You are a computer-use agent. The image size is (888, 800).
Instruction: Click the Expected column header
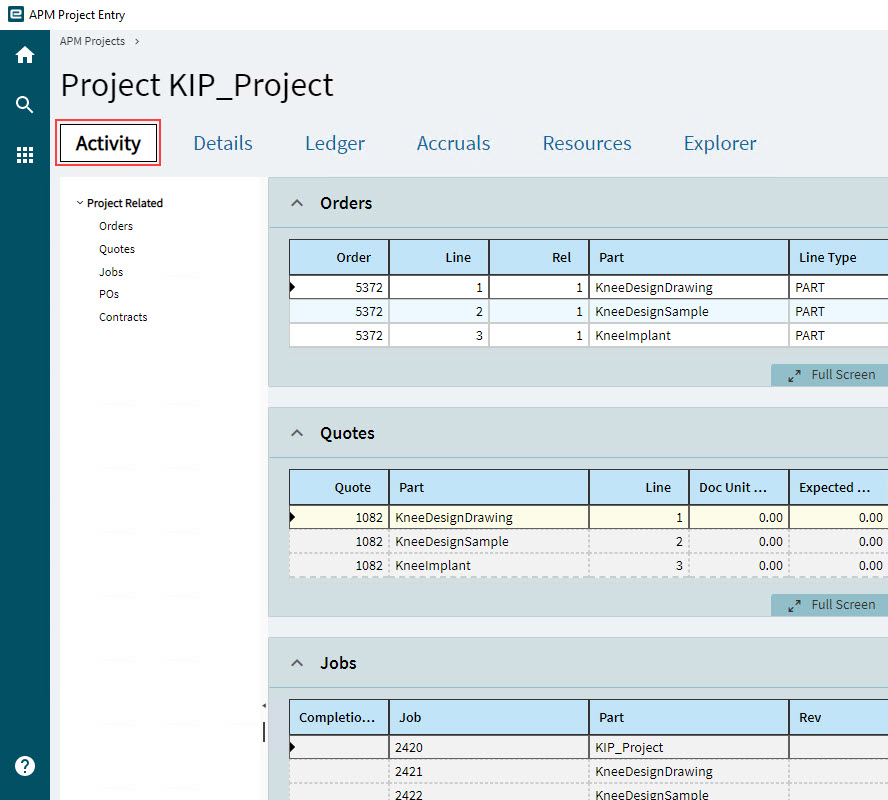[839, 487]
